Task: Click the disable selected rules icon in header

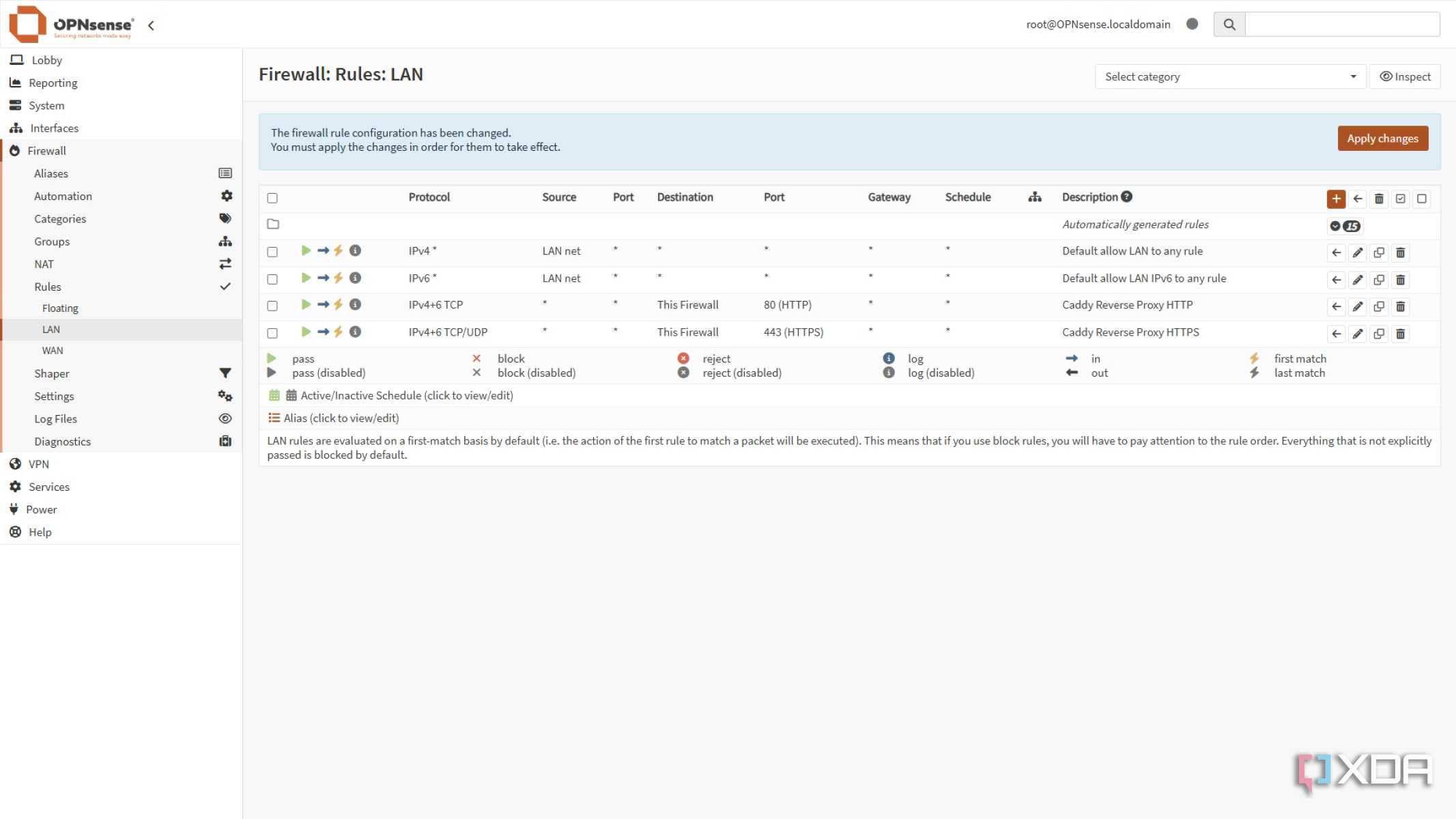Action: 1422,199
